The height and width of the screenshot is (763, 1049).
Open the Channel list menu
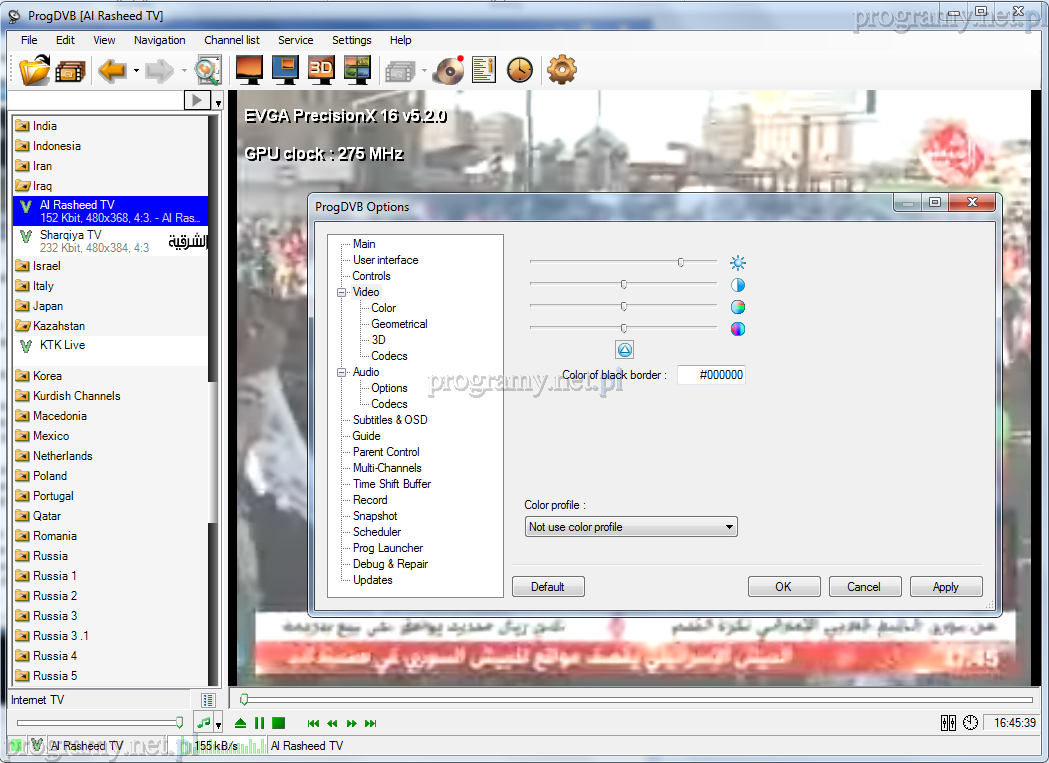[x=231, y=40]
